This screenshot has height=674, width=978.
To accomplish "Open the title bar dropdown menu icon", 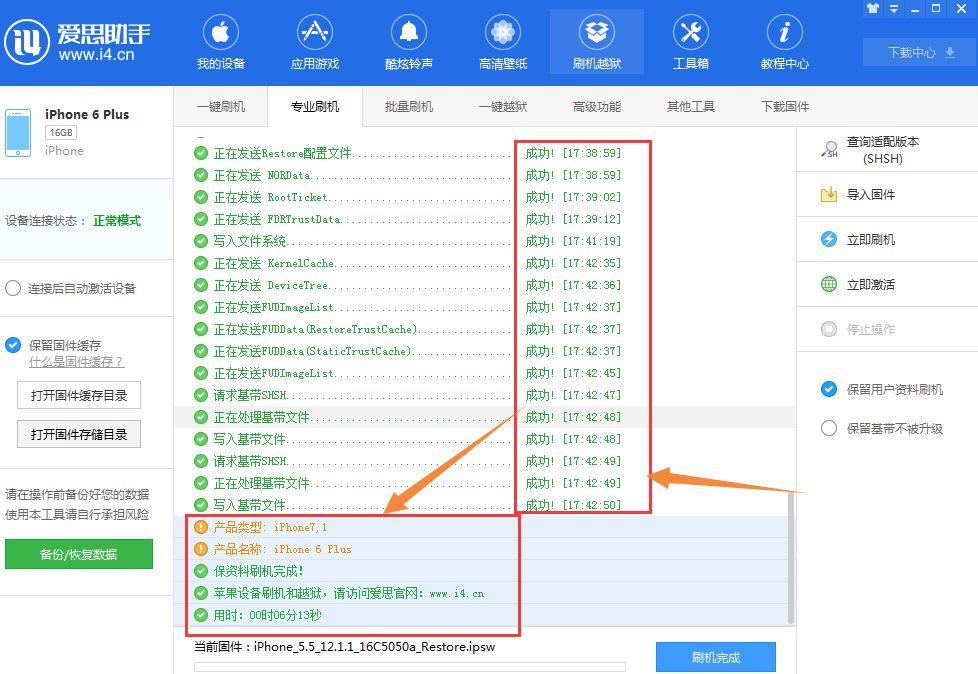I will pos(894,9).
